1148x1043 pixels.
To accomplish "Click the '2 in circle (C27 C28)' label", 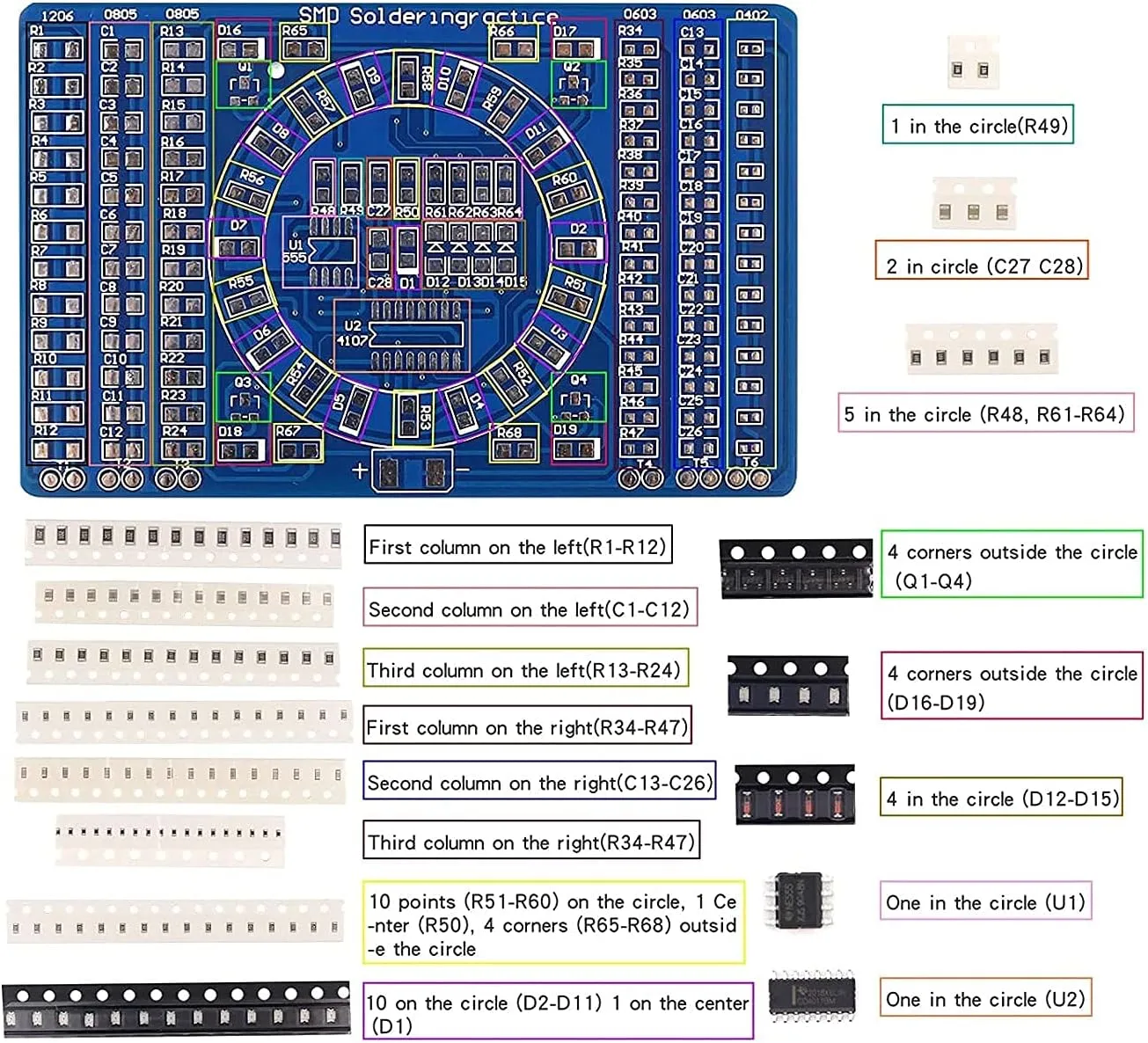I will click(982, 260).
